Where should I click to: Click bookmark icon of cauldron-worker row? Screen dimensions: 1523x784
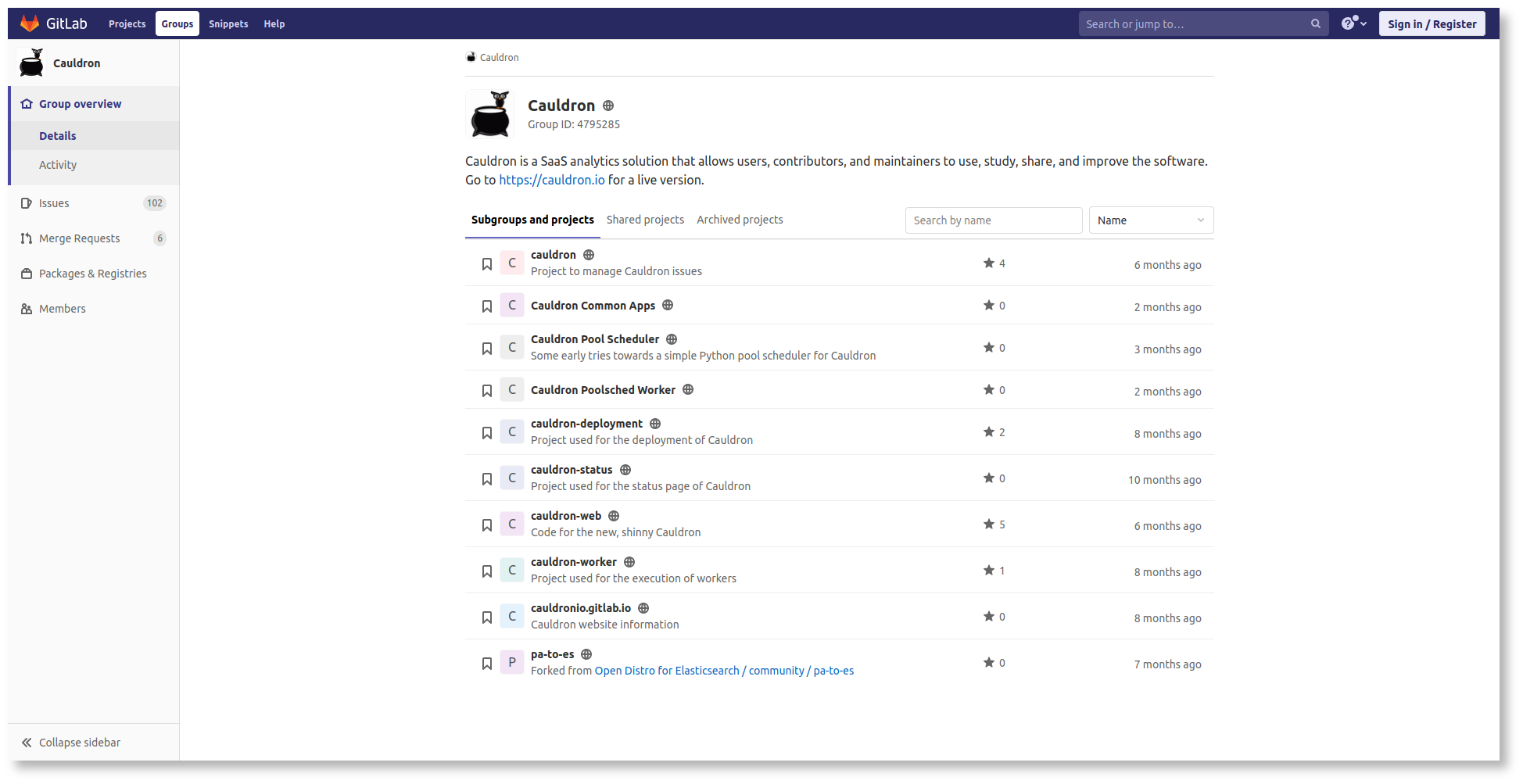(x=487, y=571)
